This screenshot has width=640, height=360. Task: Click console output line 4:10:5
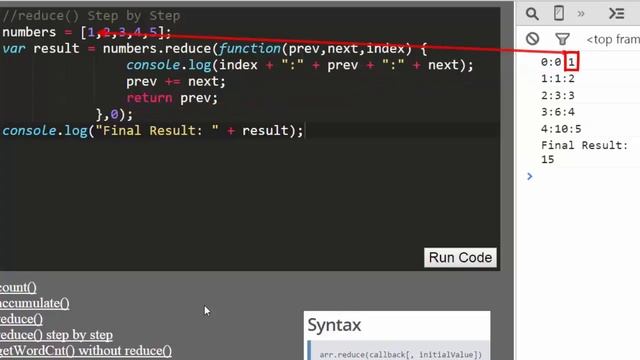[x=561, y=129]
